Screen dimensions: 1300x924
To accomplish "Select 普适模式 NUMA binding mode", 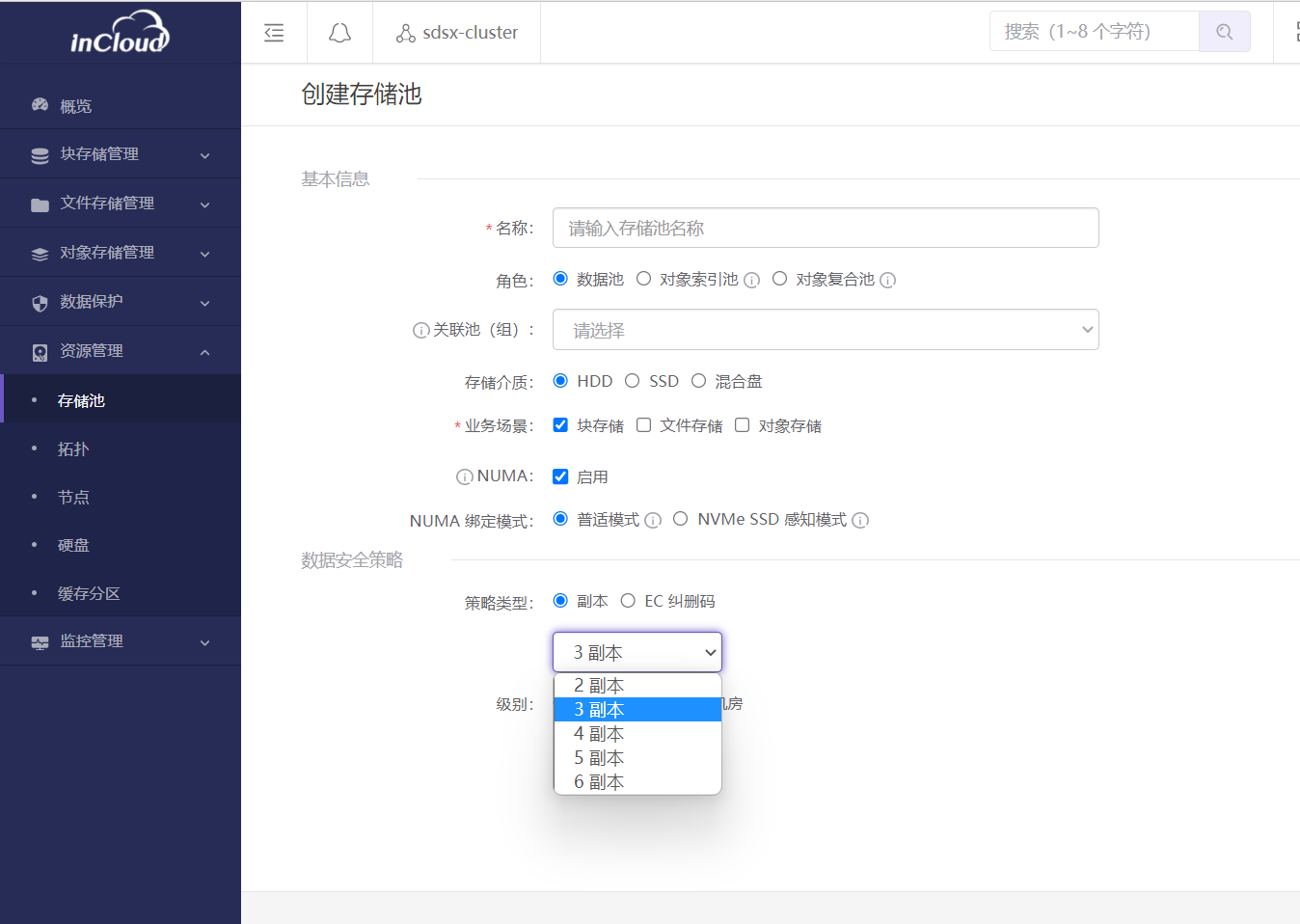I will (x=560, y=519).
